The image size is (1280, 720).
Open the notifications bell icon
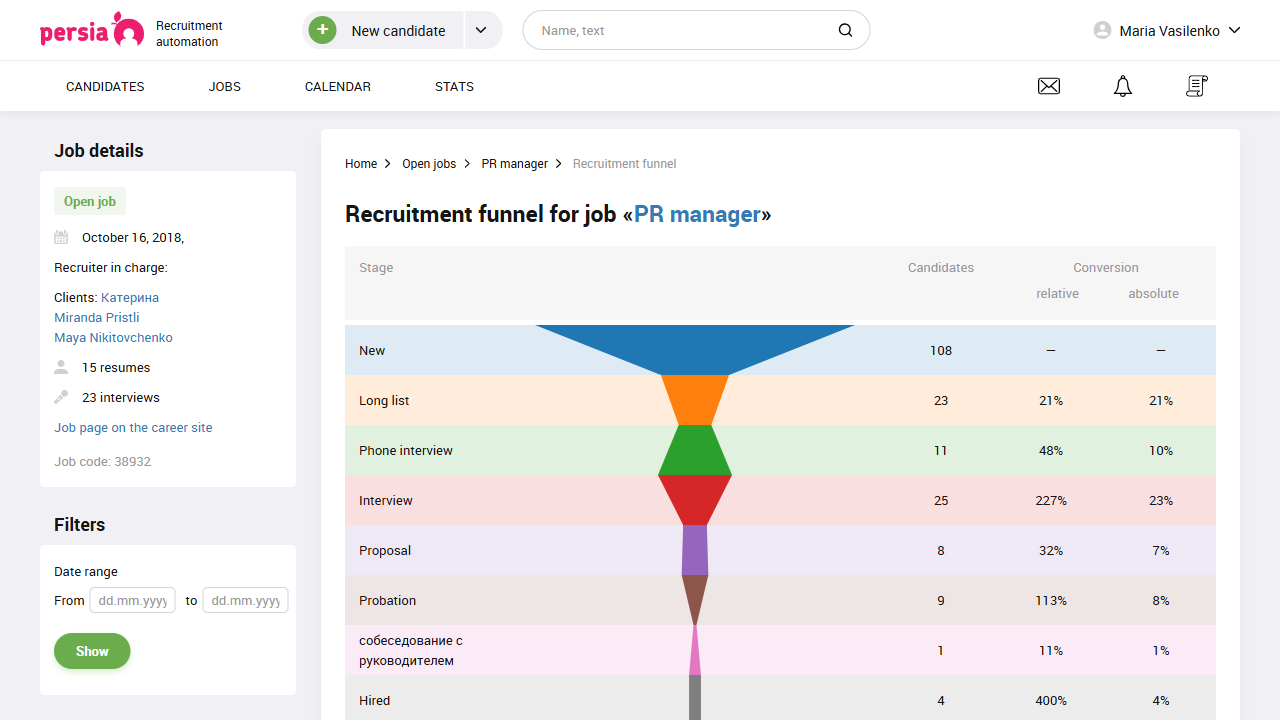(x=1122, y=86)
